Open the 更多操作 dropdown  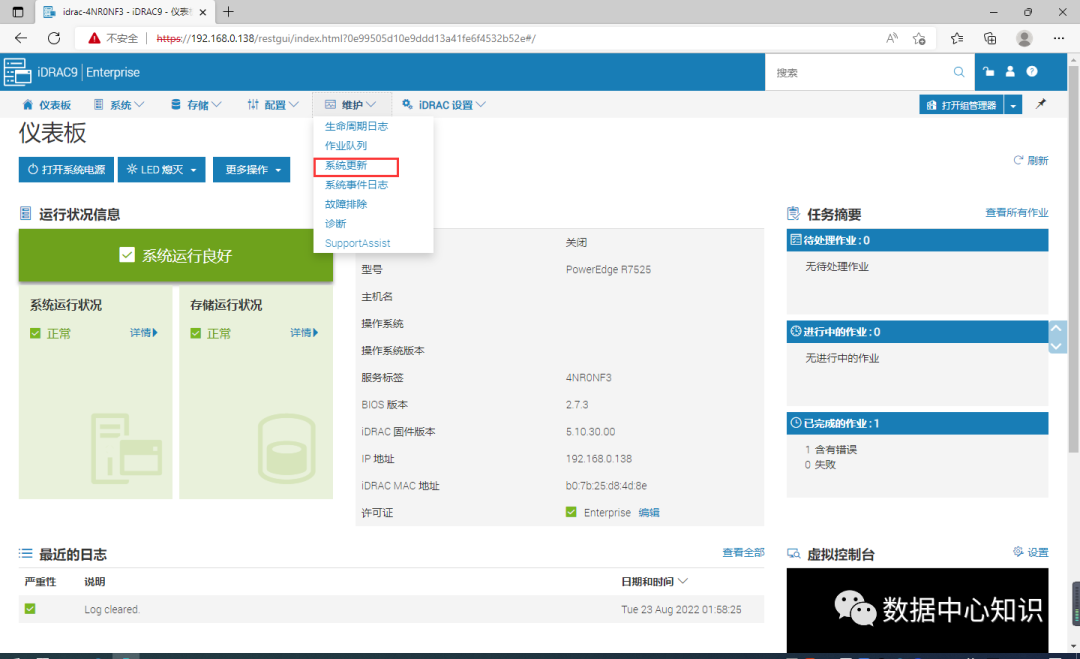251,169
